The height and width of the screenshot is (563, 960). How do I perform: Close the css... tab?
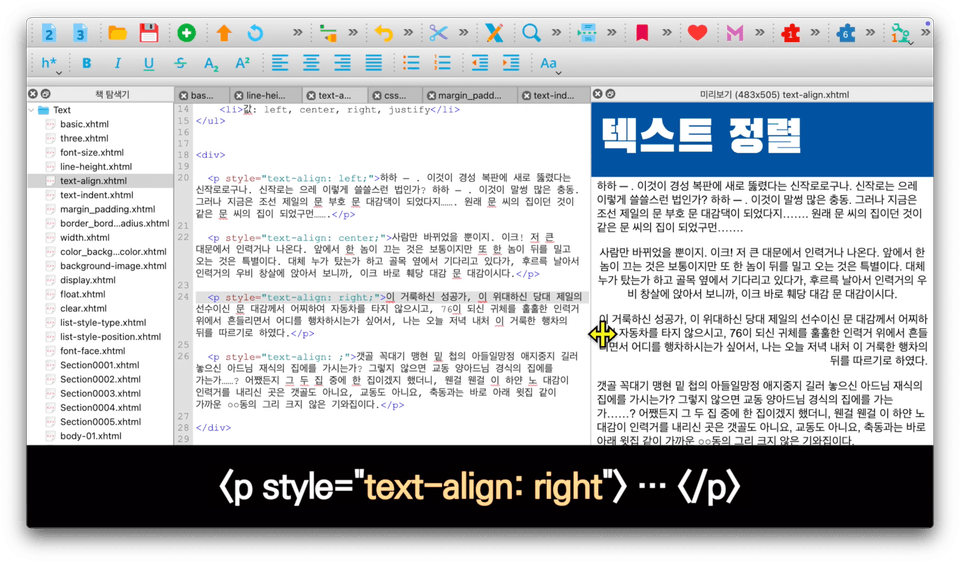377,95
